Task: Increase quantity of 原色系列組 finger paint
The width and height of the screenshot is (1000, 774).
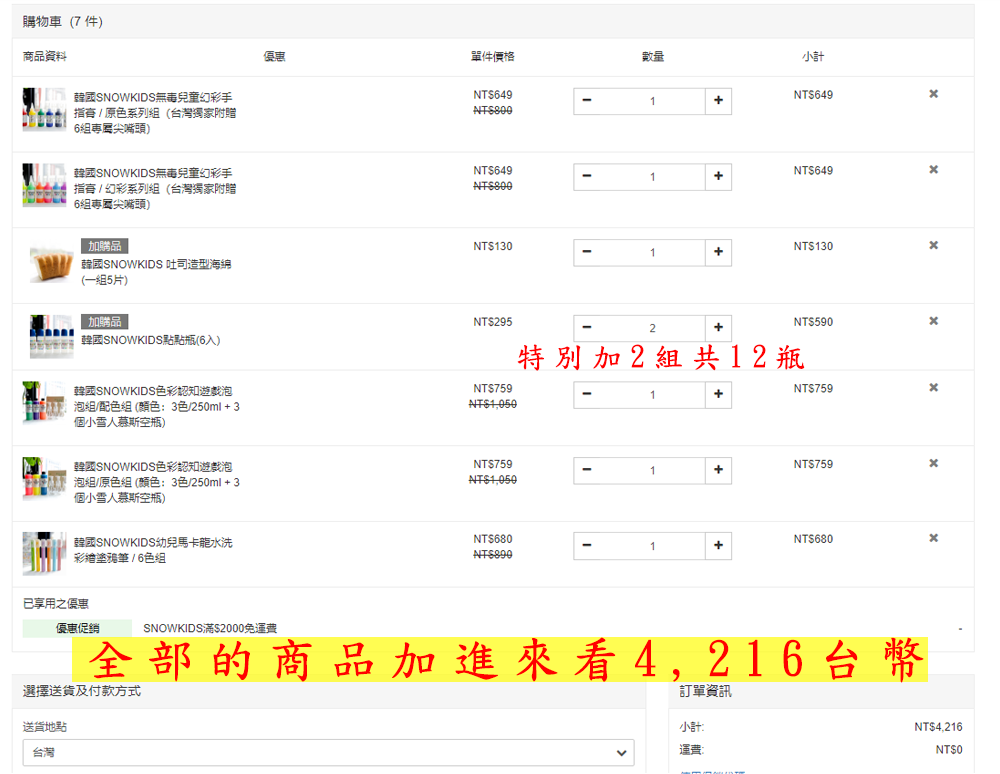Action: tap(718, 101)
